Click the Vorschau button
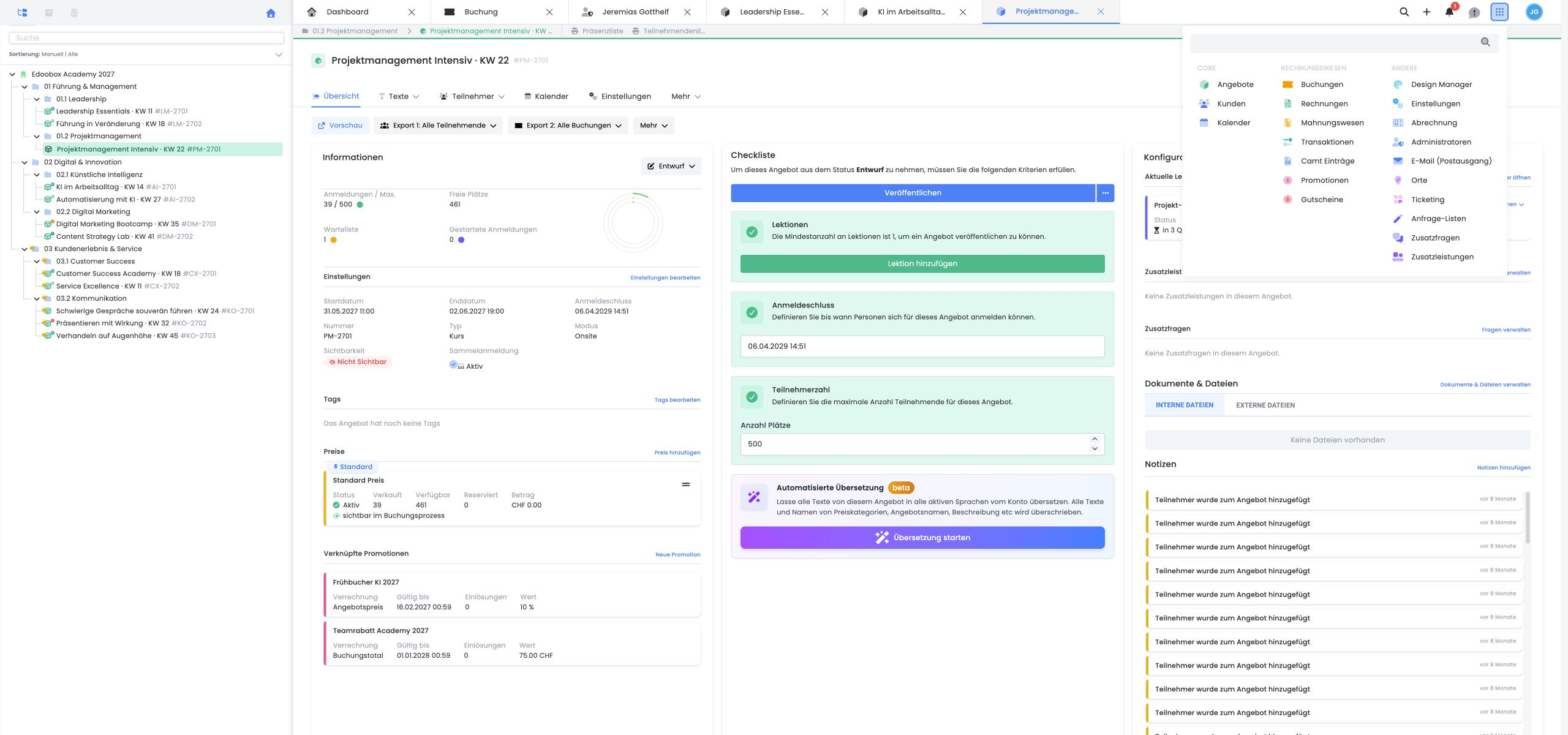This screenshot has width=1568, height=735. pyautogui.click(x=340, y=126)
